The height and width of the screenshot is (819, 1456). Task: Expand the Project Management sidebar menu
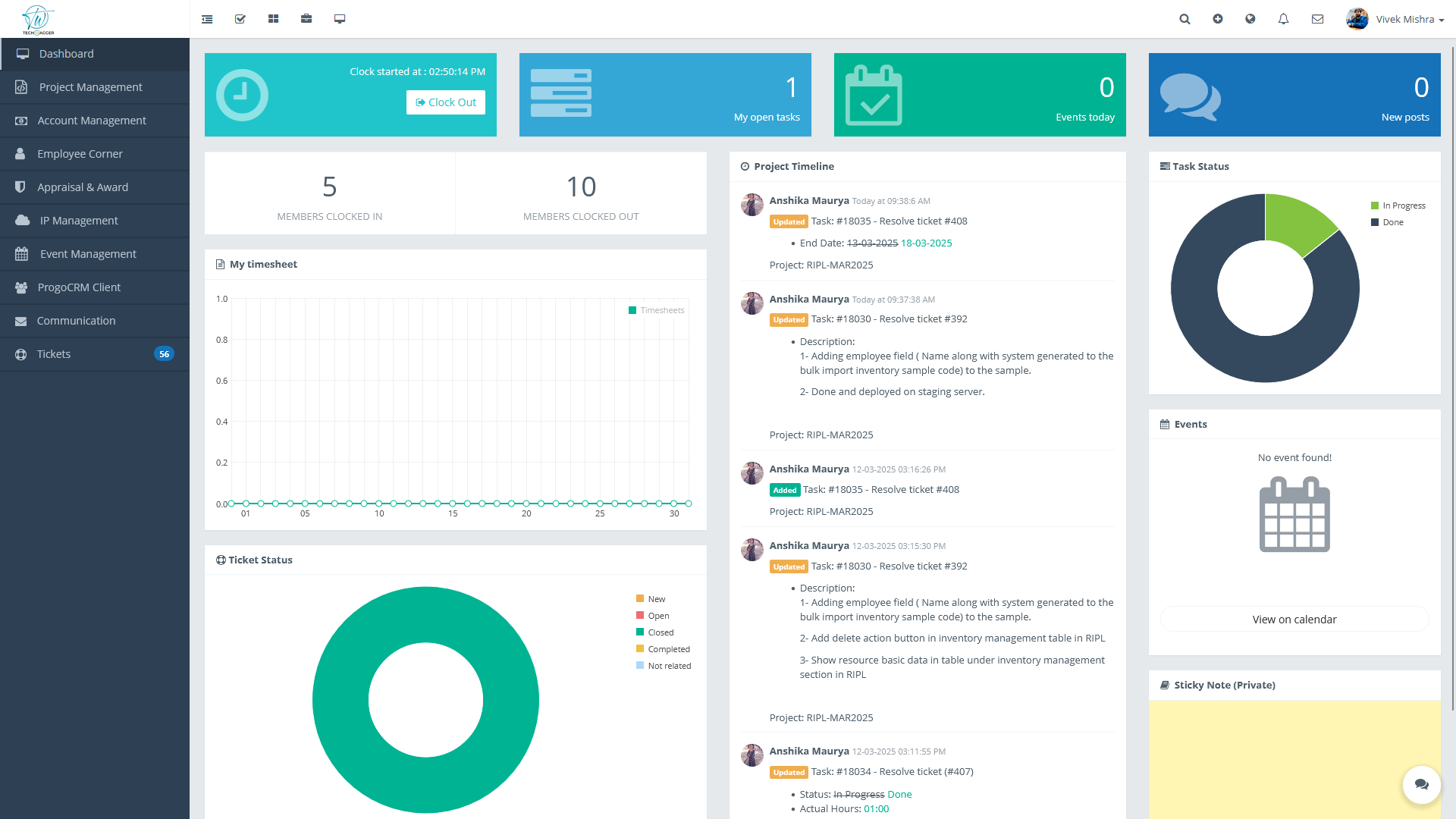click(90, 87)
